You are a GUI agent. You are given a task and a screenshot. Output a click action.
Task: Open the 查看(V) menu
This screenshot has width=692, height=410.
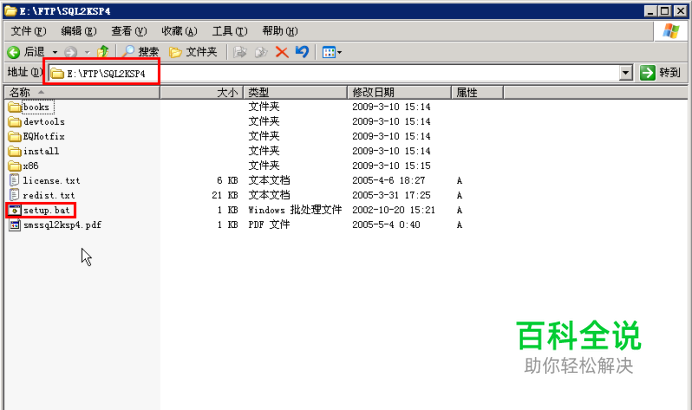tap(129, 31)
